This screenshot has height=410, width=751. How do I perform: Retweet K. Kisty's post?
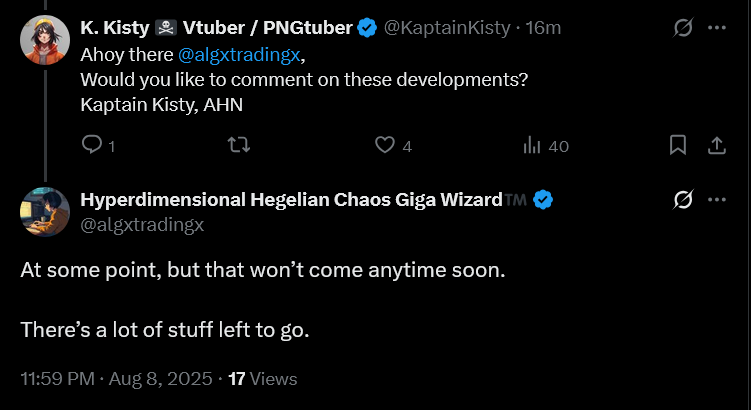[238, 145]
